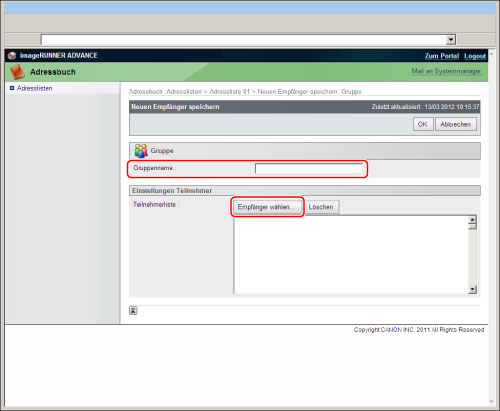500x411 pixels.
Task: Click the imageRUNNER ADVANCE logo icon
Action: (12, 55)
